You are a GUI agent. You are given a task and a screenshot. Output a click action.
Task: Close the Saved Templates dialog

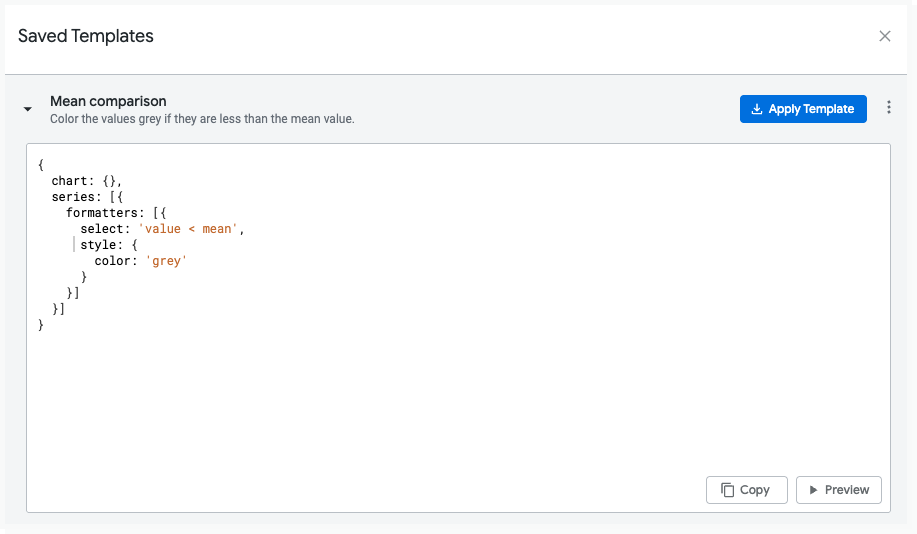coord(884,36)
